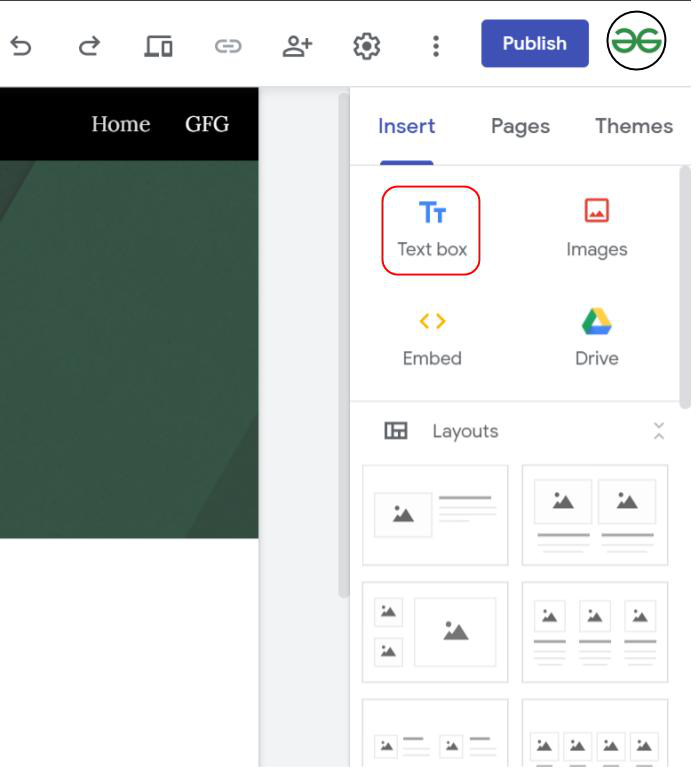
Task: Switch to the Pages tab
Action: pyautogui.click(x=520, y=126)
